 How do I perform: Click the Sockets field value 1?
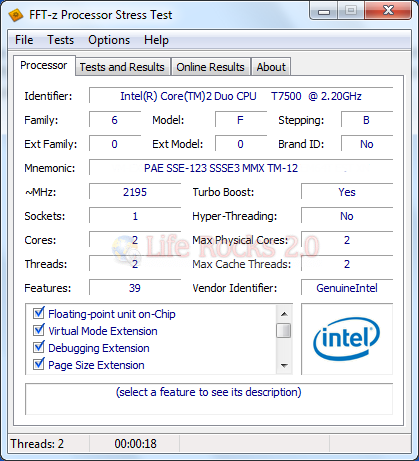click(135, 216)
